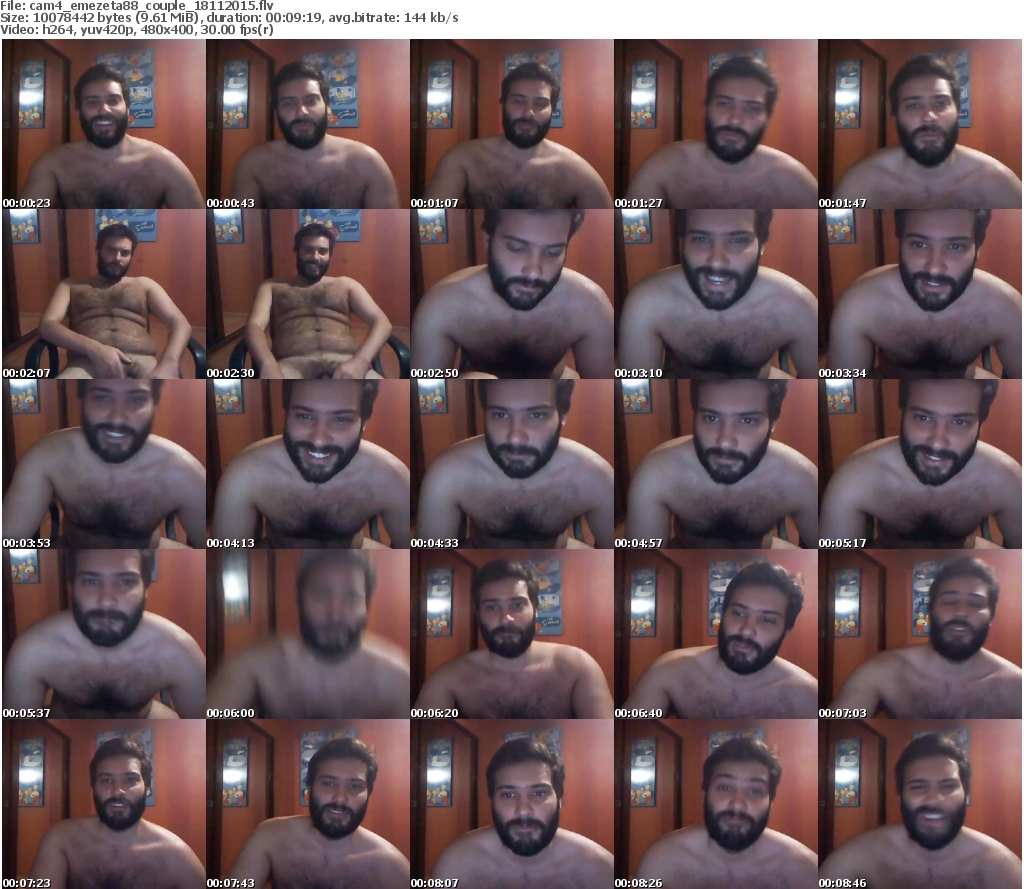Click the file name cam4_emezeta88_couple_18112015.flv
Image resolution: width=1024 pixels, height=889 pixels.
151,6
